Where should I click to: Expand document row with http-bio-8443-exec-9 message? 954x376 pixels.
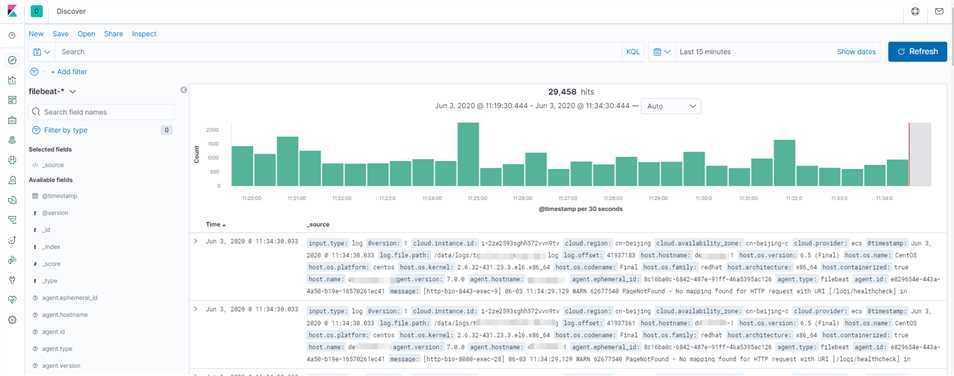tap(195, 242)
